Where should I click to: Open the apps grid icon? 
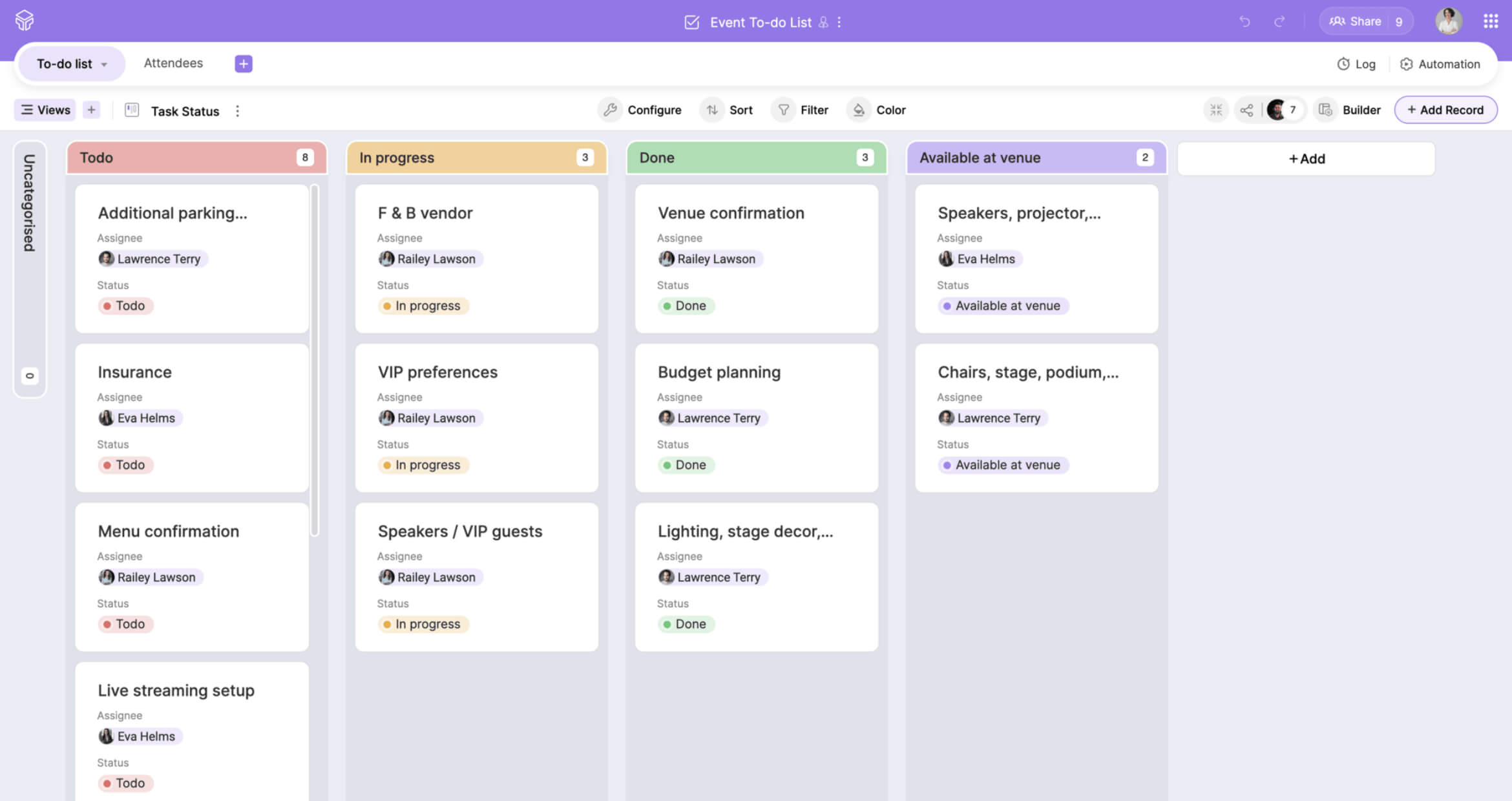[x=1490, y=21]
